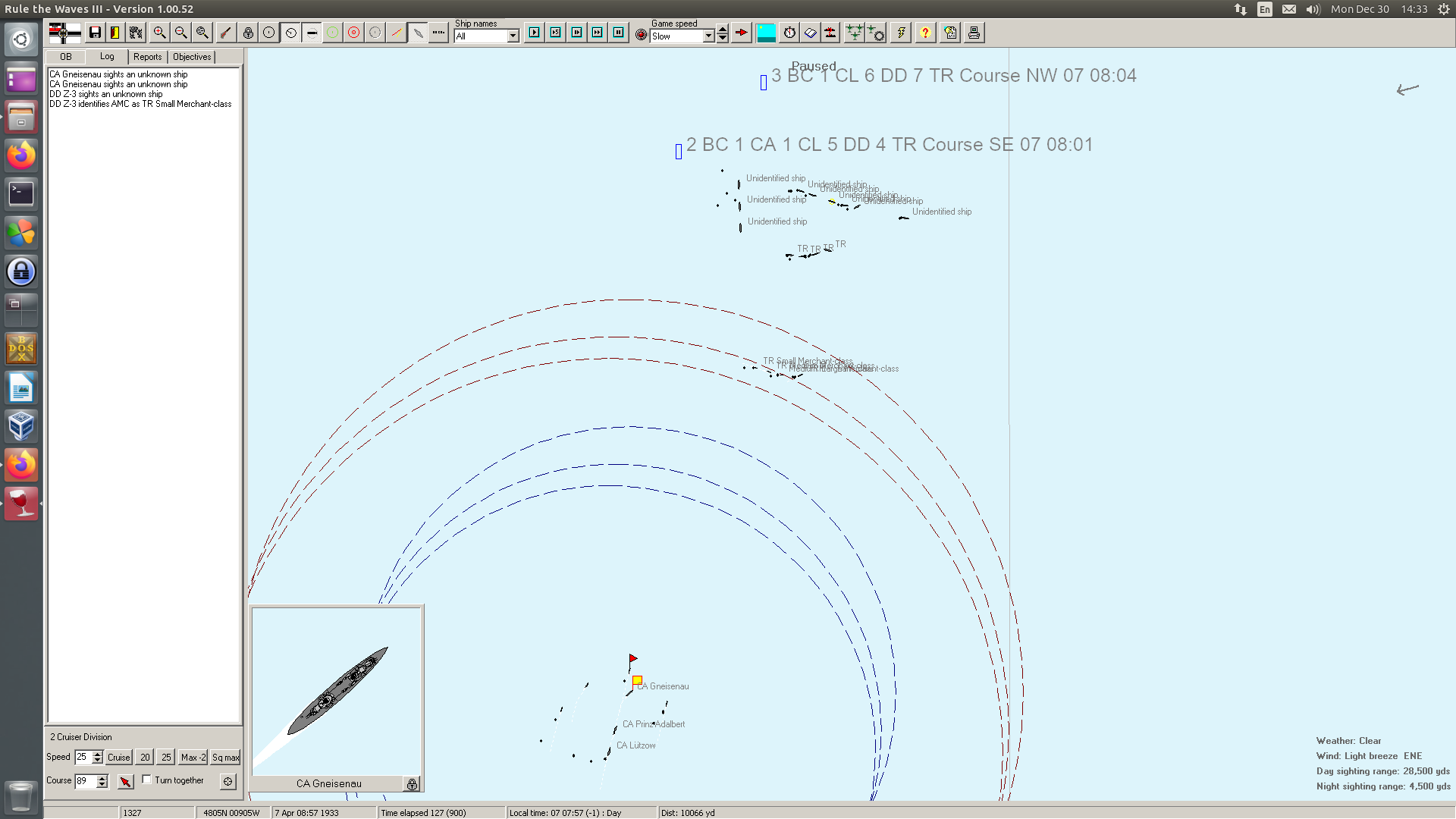The image size is (1456, 819).
Task: Toggle the plain black circle overlay
Action: [x=269, y=33]
